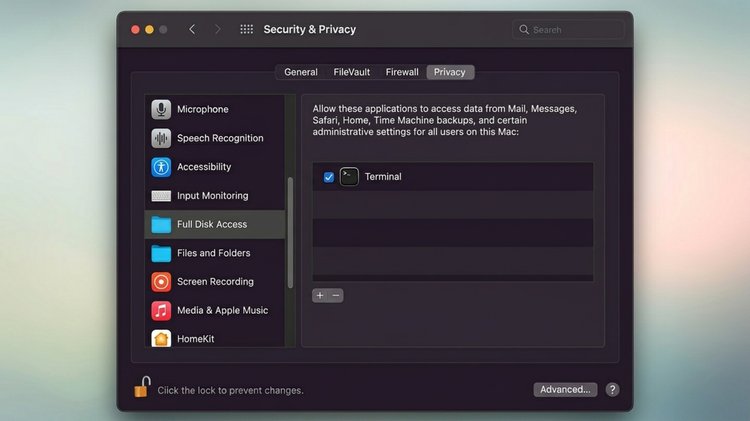The width and height of the screenshot is (750, 421).
Task: Click the Files and Folders folder icon
Action: (161, 253)
